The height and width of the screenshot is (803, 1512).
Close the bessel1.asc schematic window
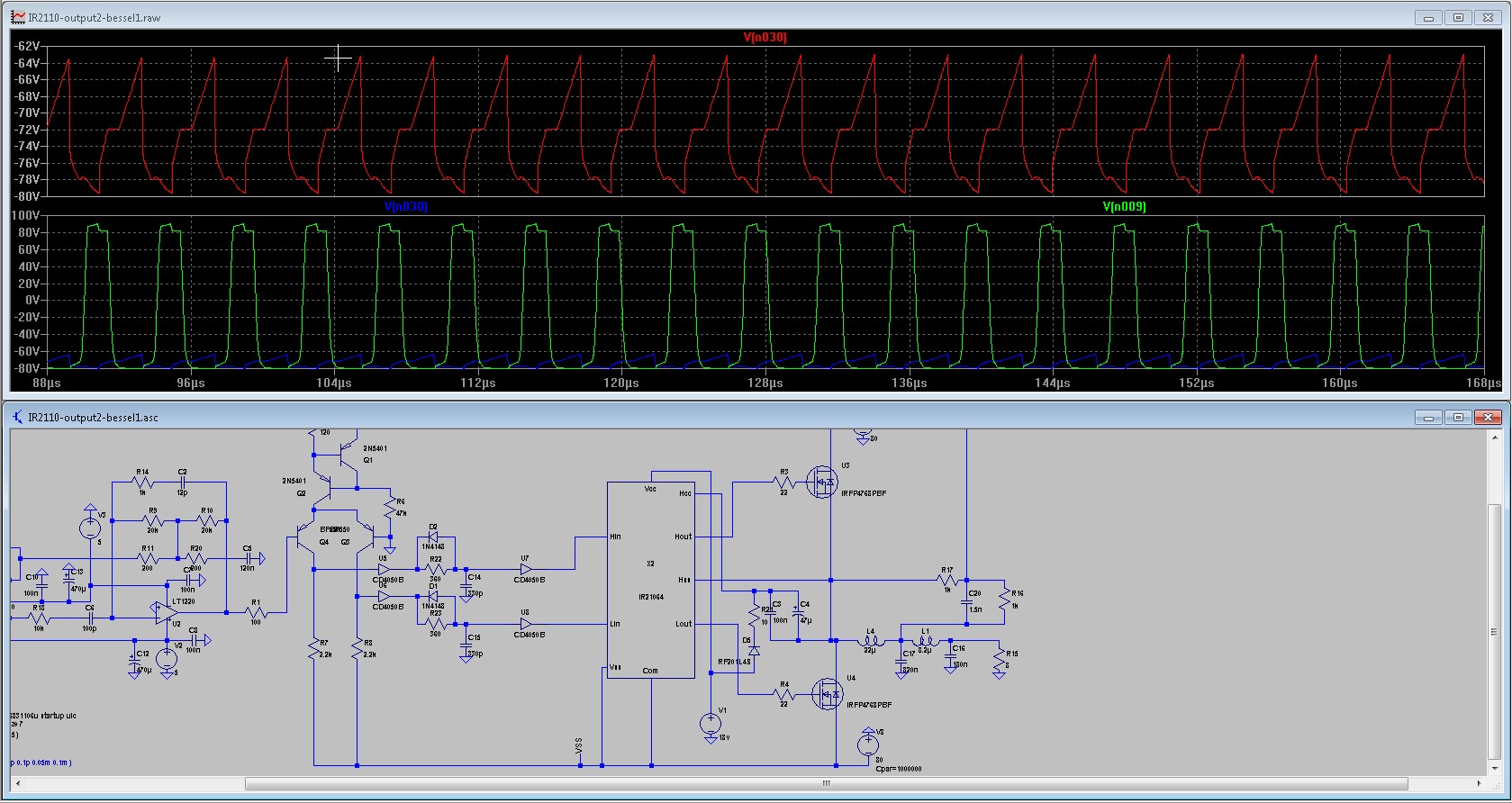(x=1489, y=417)
